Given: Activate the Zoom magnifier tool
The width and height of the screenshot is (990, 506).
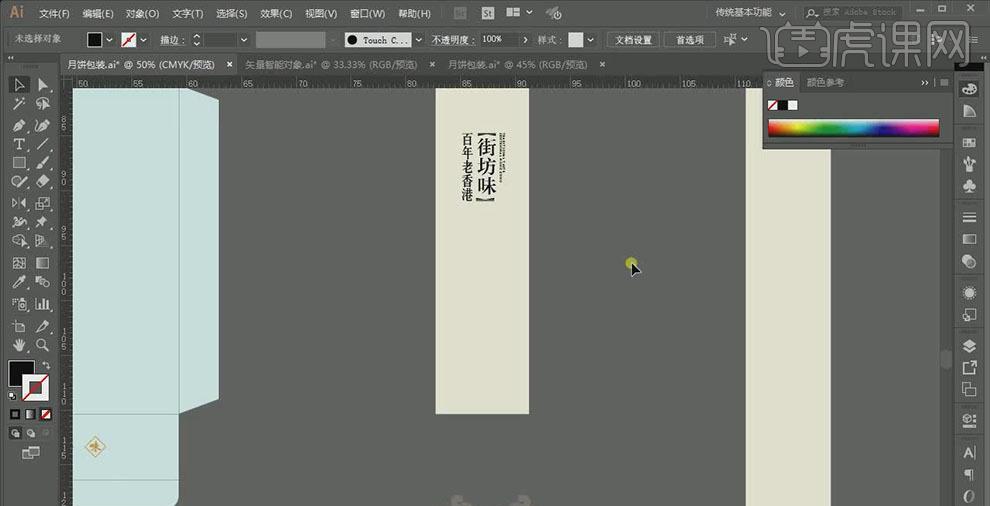Looking at the screenshot, I should (x=42, y=345).
